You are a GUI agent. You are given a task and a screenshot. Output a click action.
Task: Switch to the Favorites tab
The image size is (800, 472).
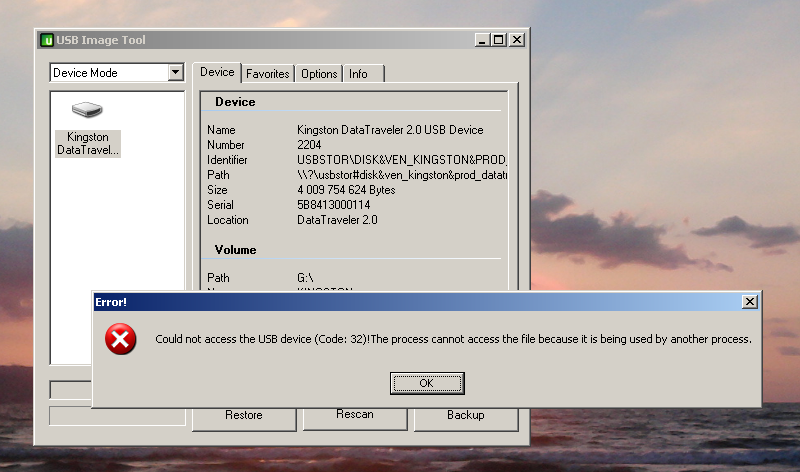(x=267, y=74)
